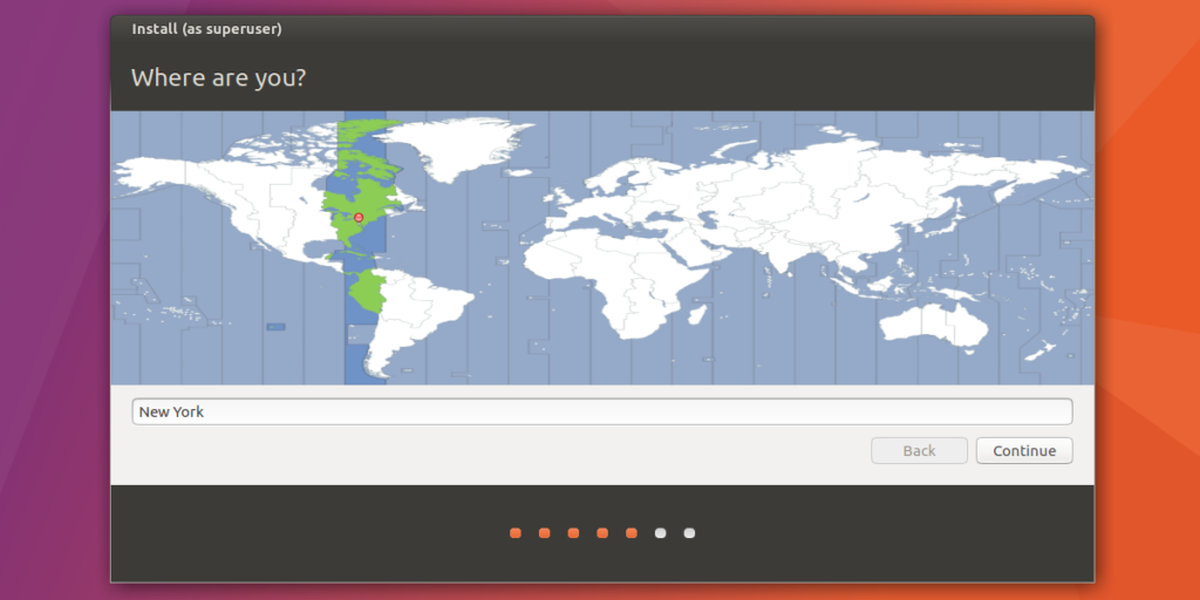Viewport: 1200px width, 600px height.
Task: Focus the New York location text field
Action: click(x=602, y=412)
